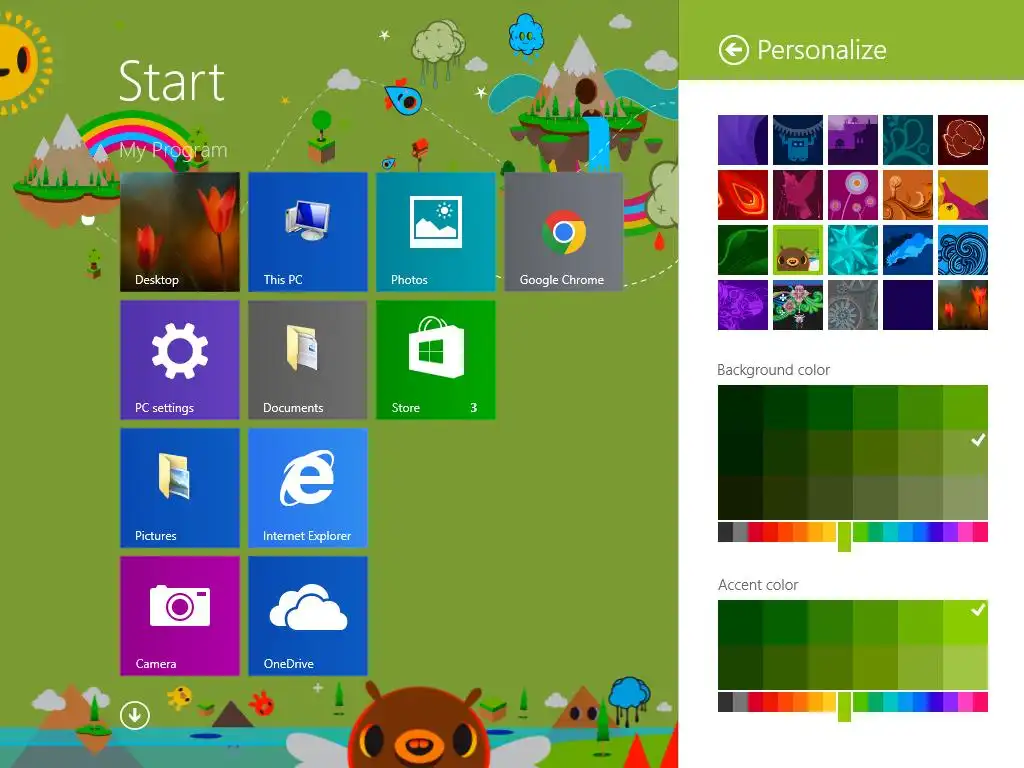This screenshot has width=1024, height=768.
Task: Click the Personalize panel title
Action: point(822,50)
